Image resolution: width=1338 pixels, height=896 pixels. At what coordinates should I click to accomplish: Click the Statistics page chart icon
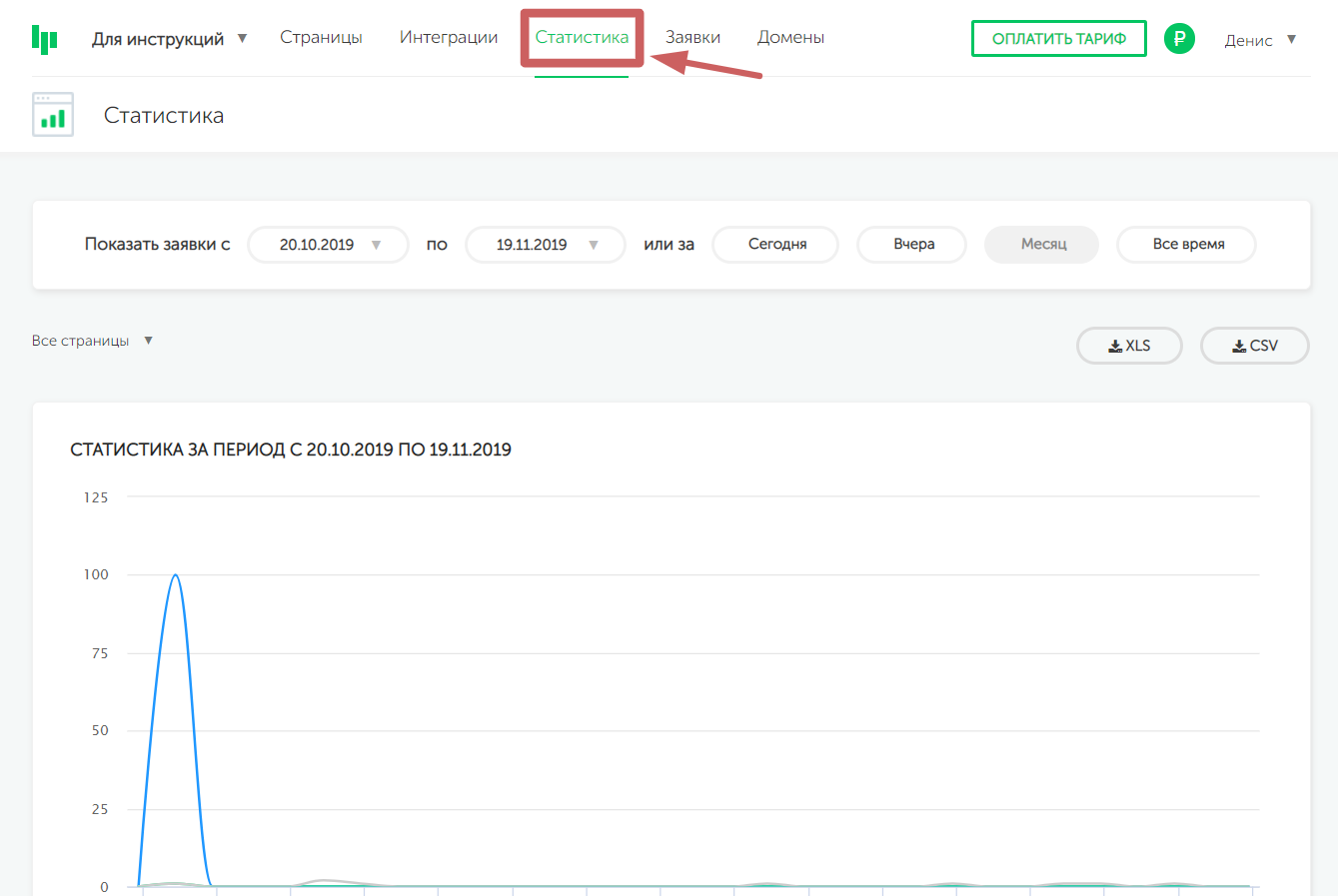pos(53,115)
